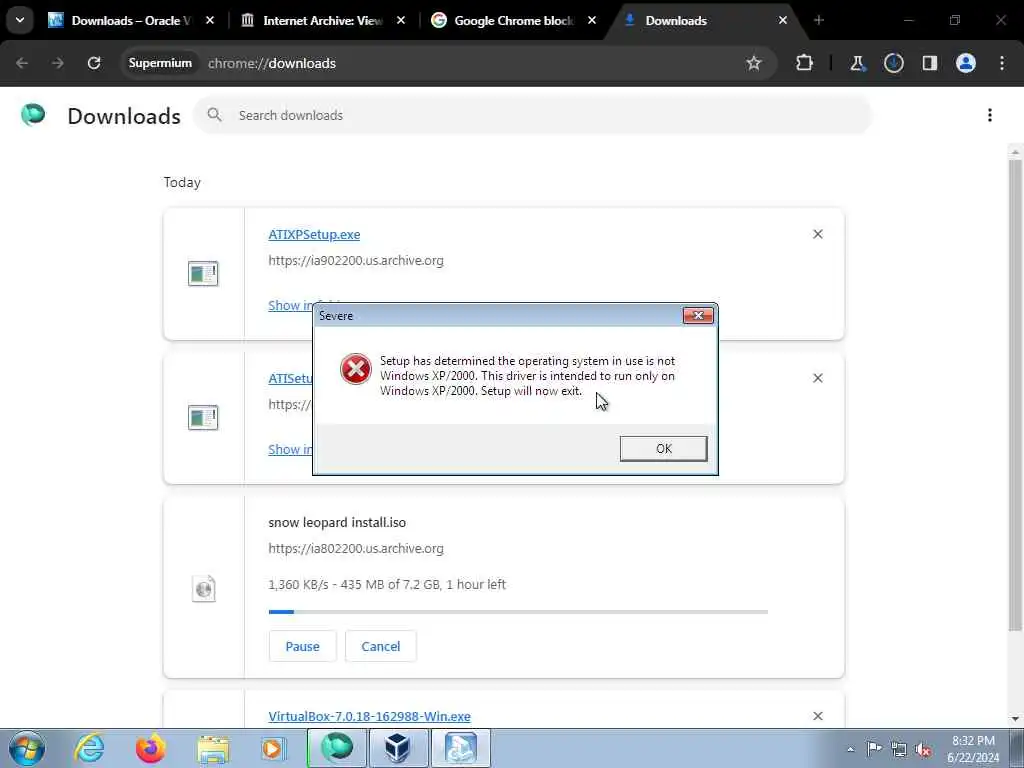
Task: Open the browser three-dot menu
Action: pyautogui.click(x=1002, y=63)
